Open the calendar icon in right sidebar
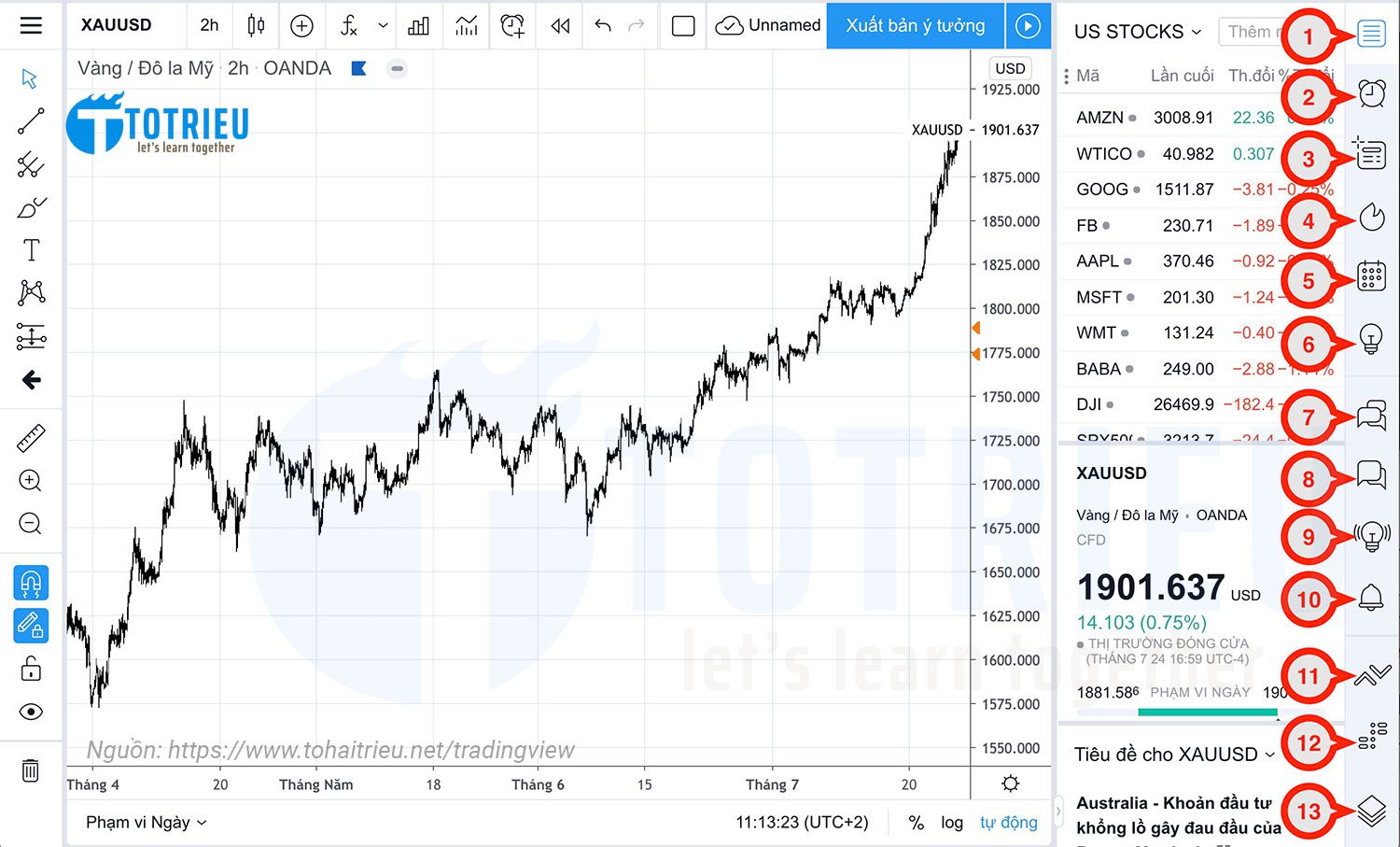 pos(1371,276)
